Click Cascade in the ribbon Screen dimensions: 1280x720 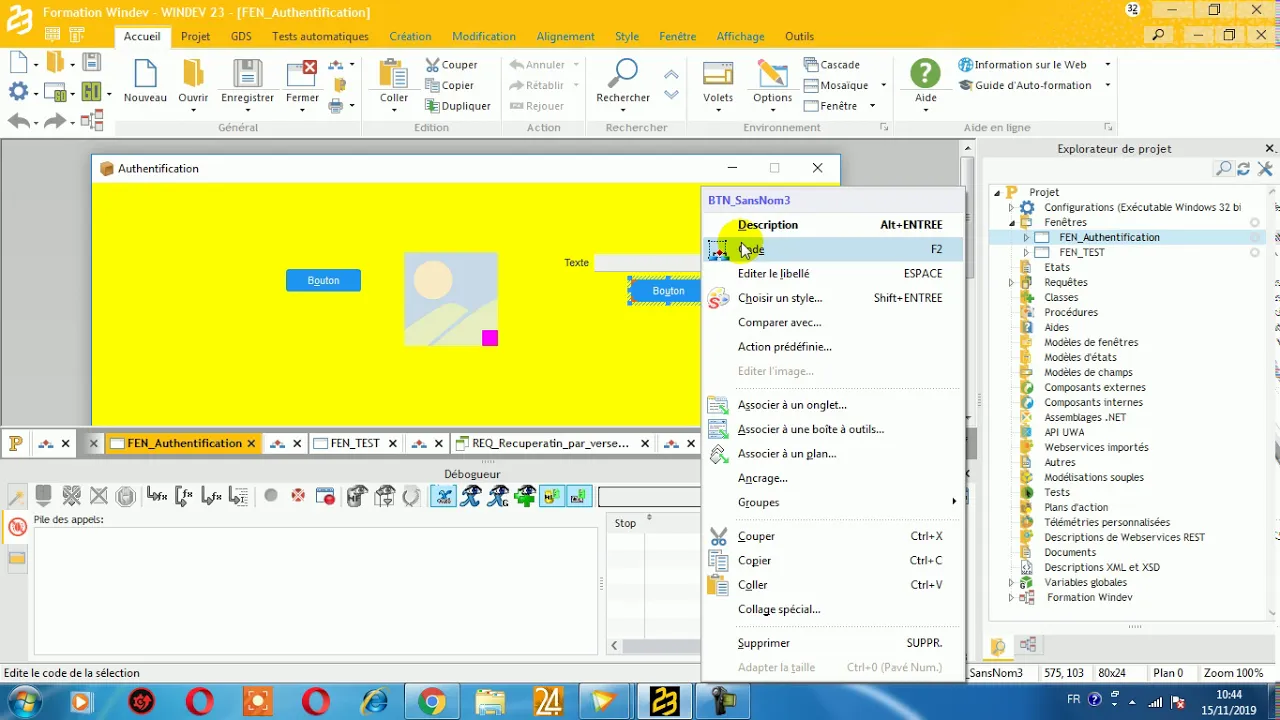click(x=832, y=64)
